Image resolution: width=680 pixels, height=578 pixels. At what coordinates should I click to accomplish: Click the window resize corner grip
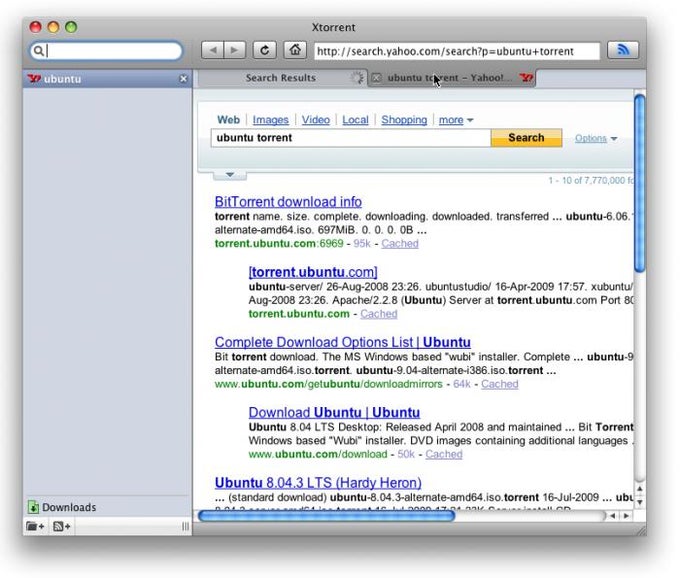640,529
